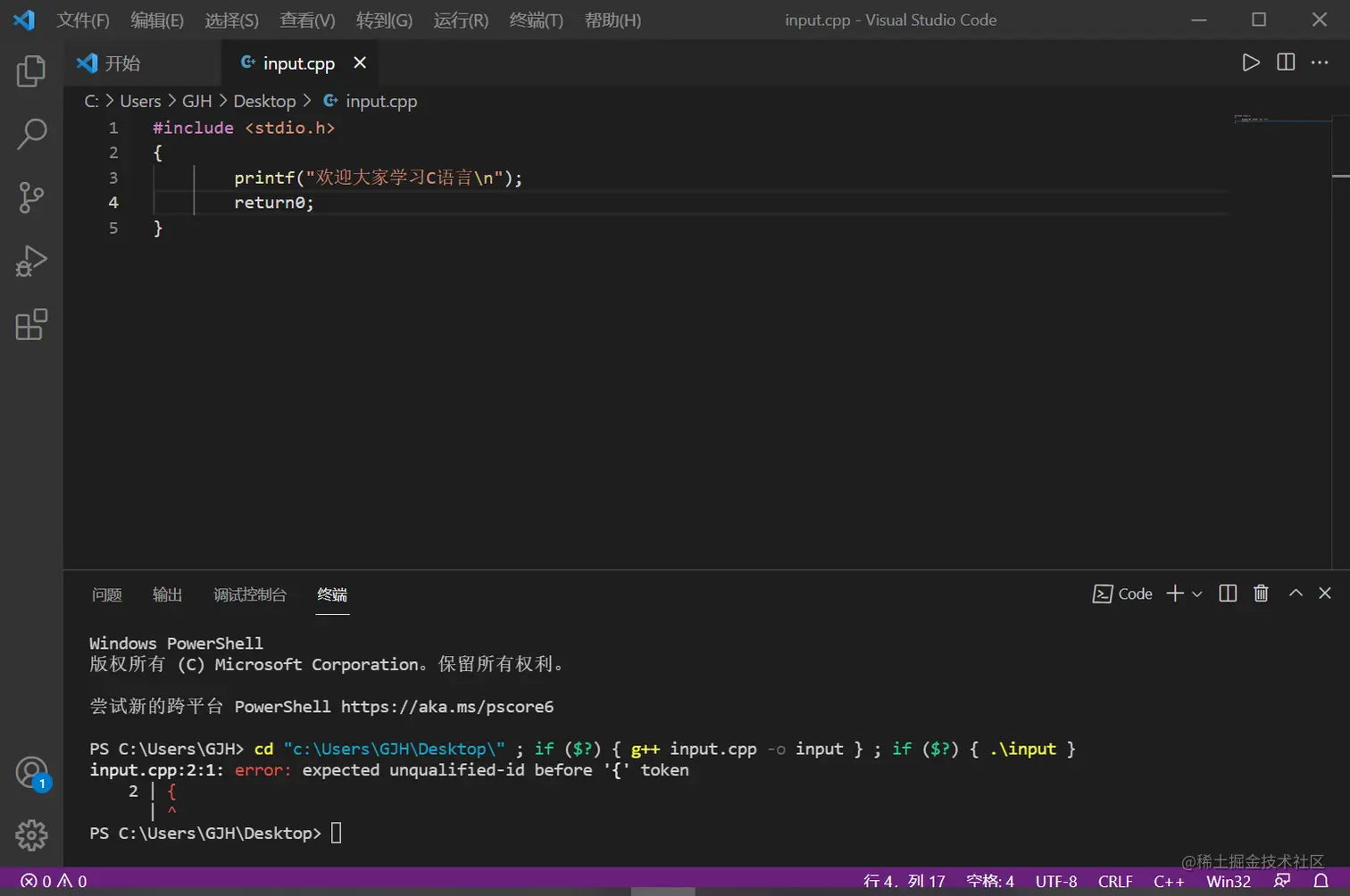Image resolution: width=1350 pixels, height=896 pixels.
Task: Change line endings via CRLF status item
Action: tap(1115, 881)
